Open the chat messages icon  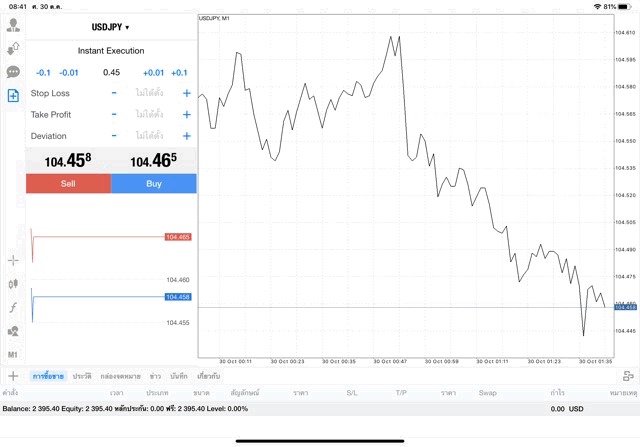(13, 72)
